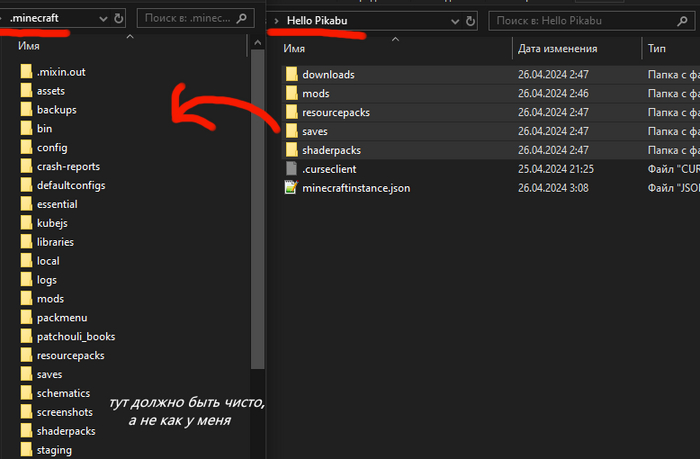Select shaderpacks folder name in Hello Pikabu
Image resolution: width=700 pixels, height=459 pixels.
(x=331, y=150)
